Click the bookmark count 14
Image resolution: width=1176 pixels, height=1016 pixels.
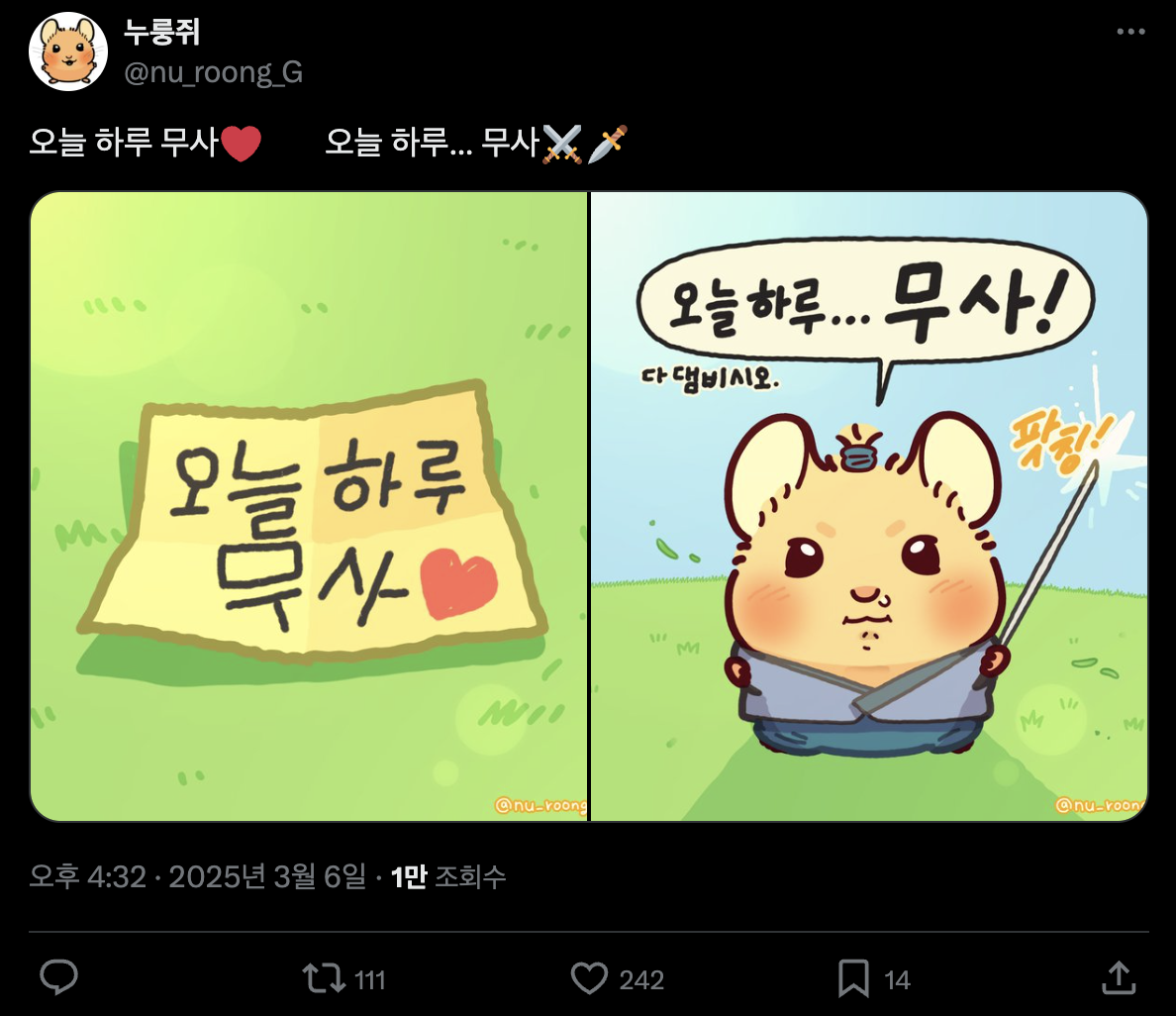(x=898, y=980)
